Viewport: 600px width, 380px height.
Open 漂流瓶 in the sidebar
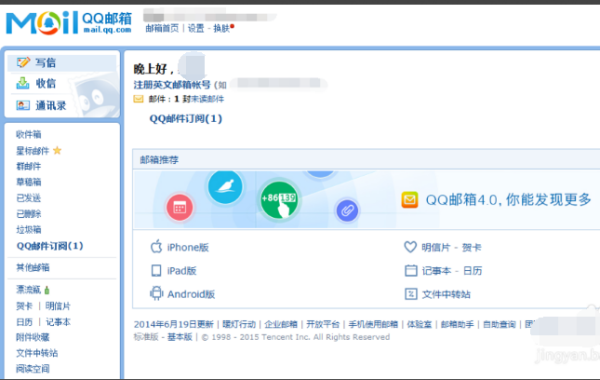point(28,290)
